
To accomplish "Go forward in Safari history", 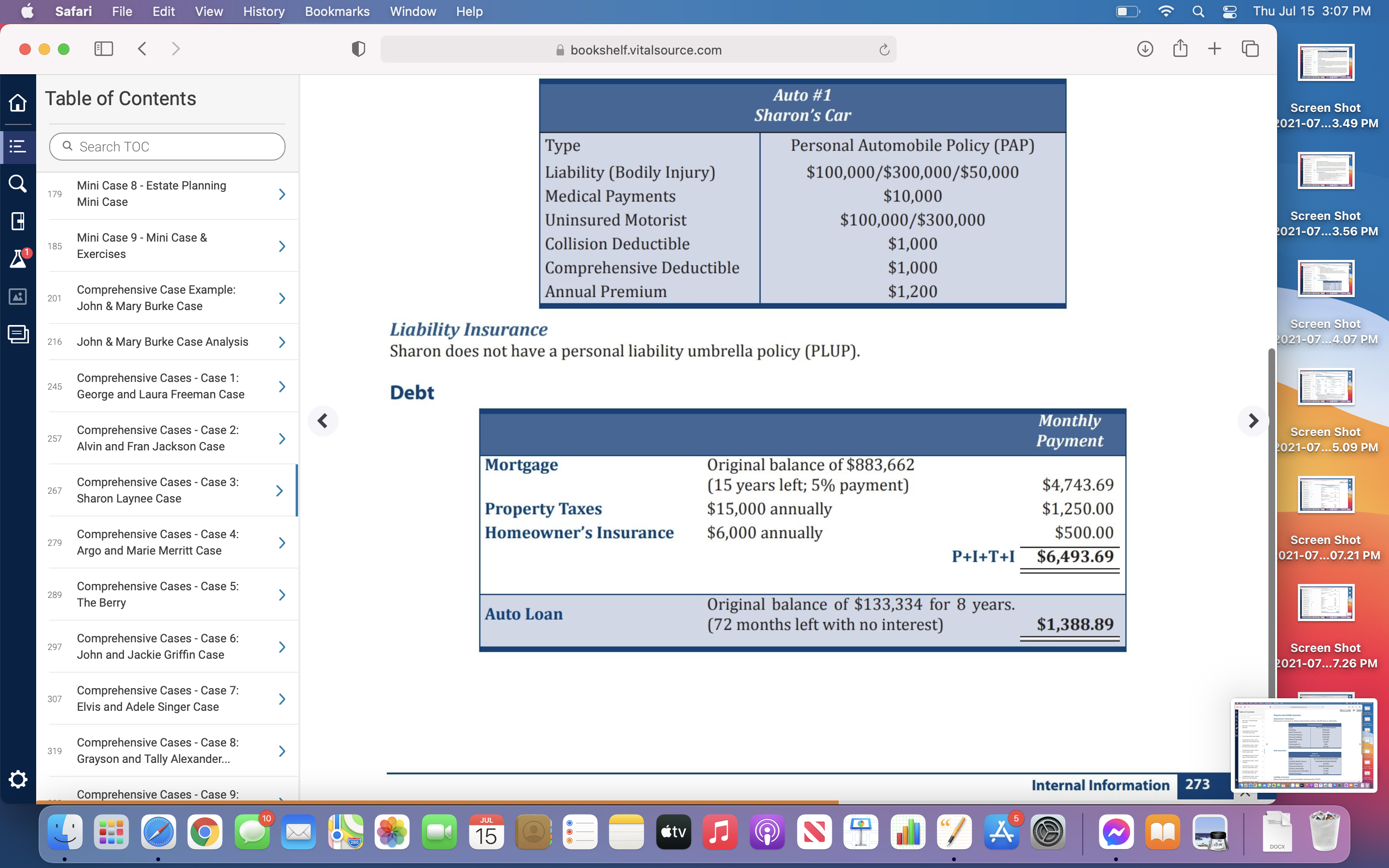I will [176, 49].
